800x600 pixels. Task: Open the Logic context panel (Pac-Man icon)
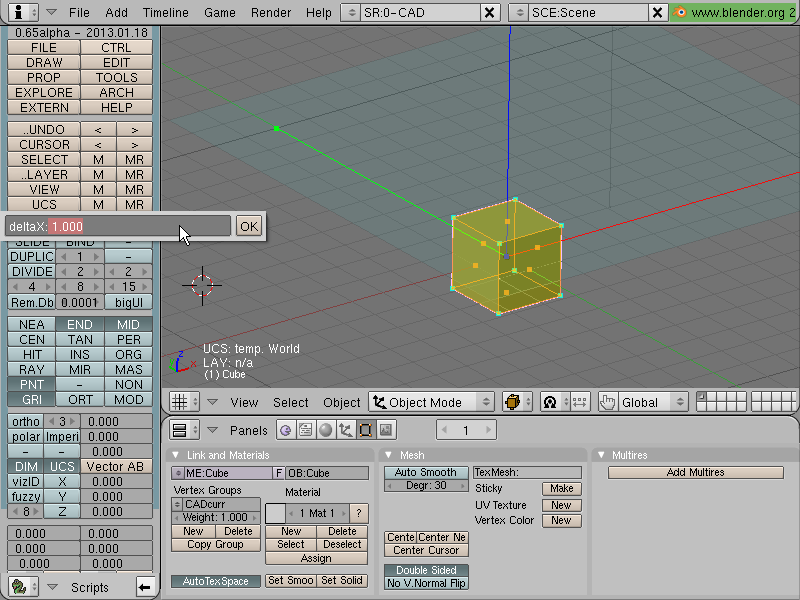[286, 430]
